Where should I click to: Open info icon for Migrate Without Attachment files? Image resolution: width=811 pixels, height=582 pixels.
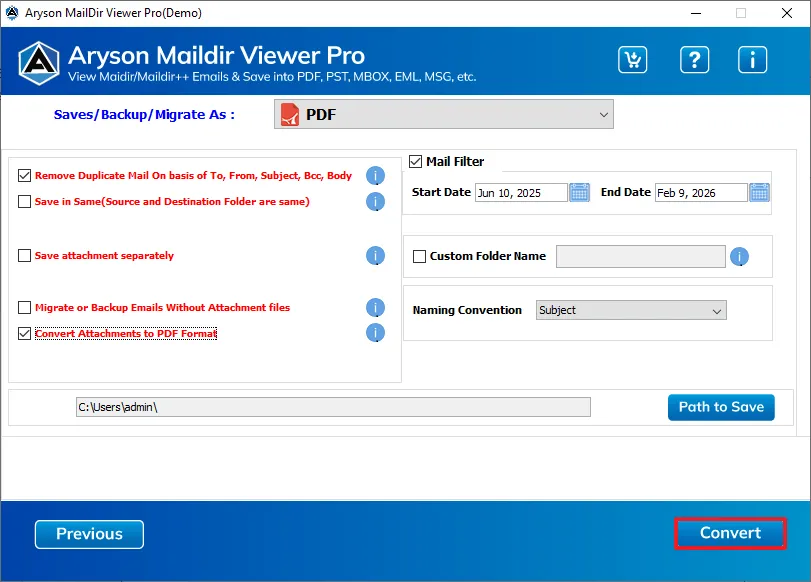point(376,308)
